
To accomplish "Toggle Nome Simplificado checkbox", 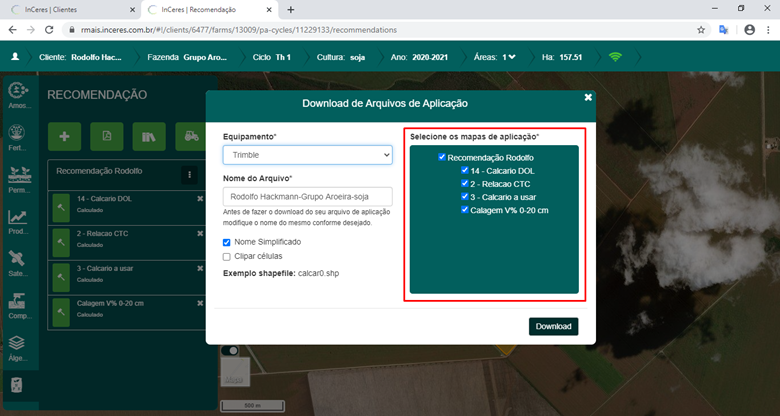I will [227, 242].
